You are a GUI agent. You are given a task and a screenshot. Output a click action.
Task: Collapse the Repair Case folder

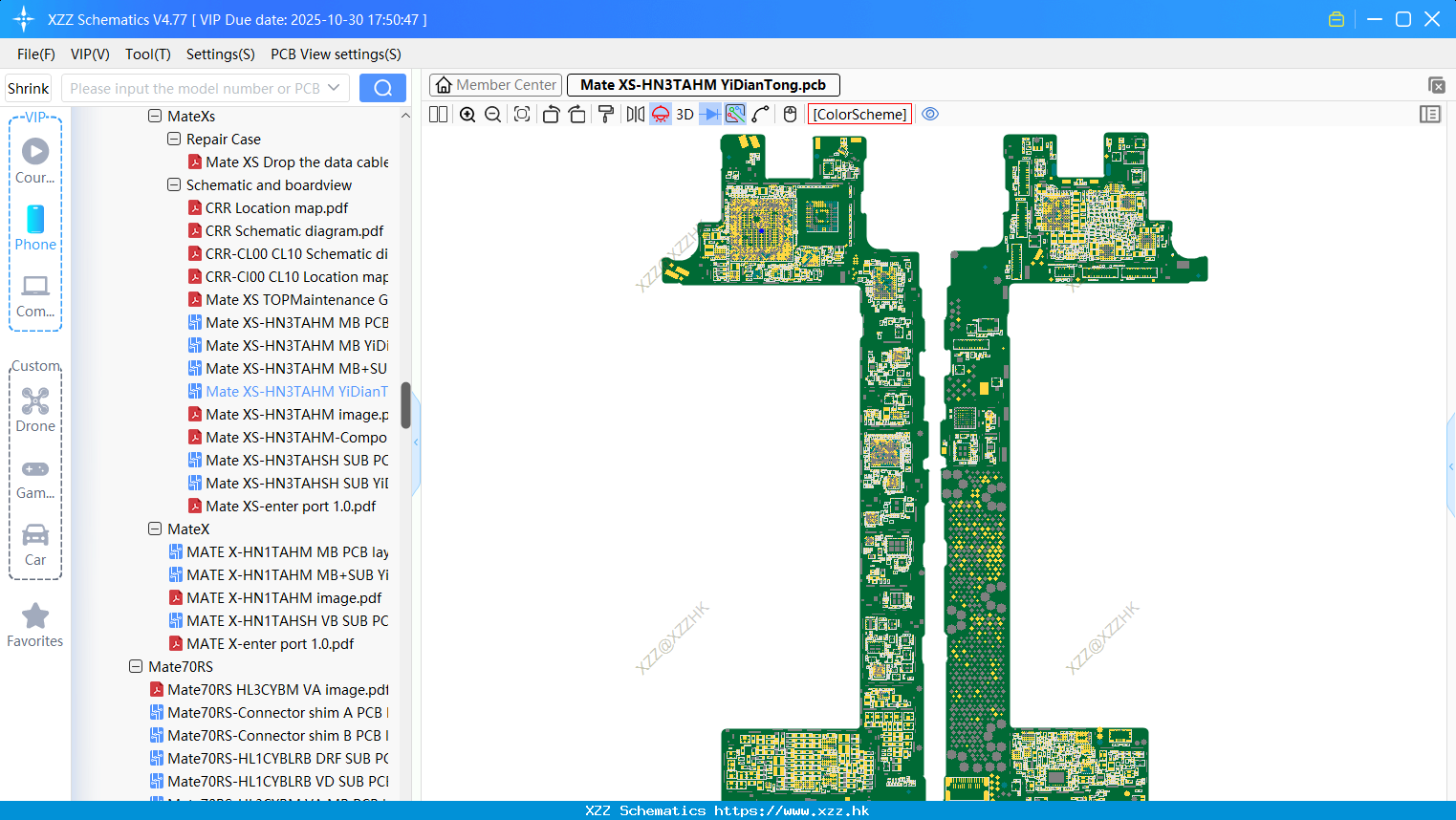tap(174, 139)
